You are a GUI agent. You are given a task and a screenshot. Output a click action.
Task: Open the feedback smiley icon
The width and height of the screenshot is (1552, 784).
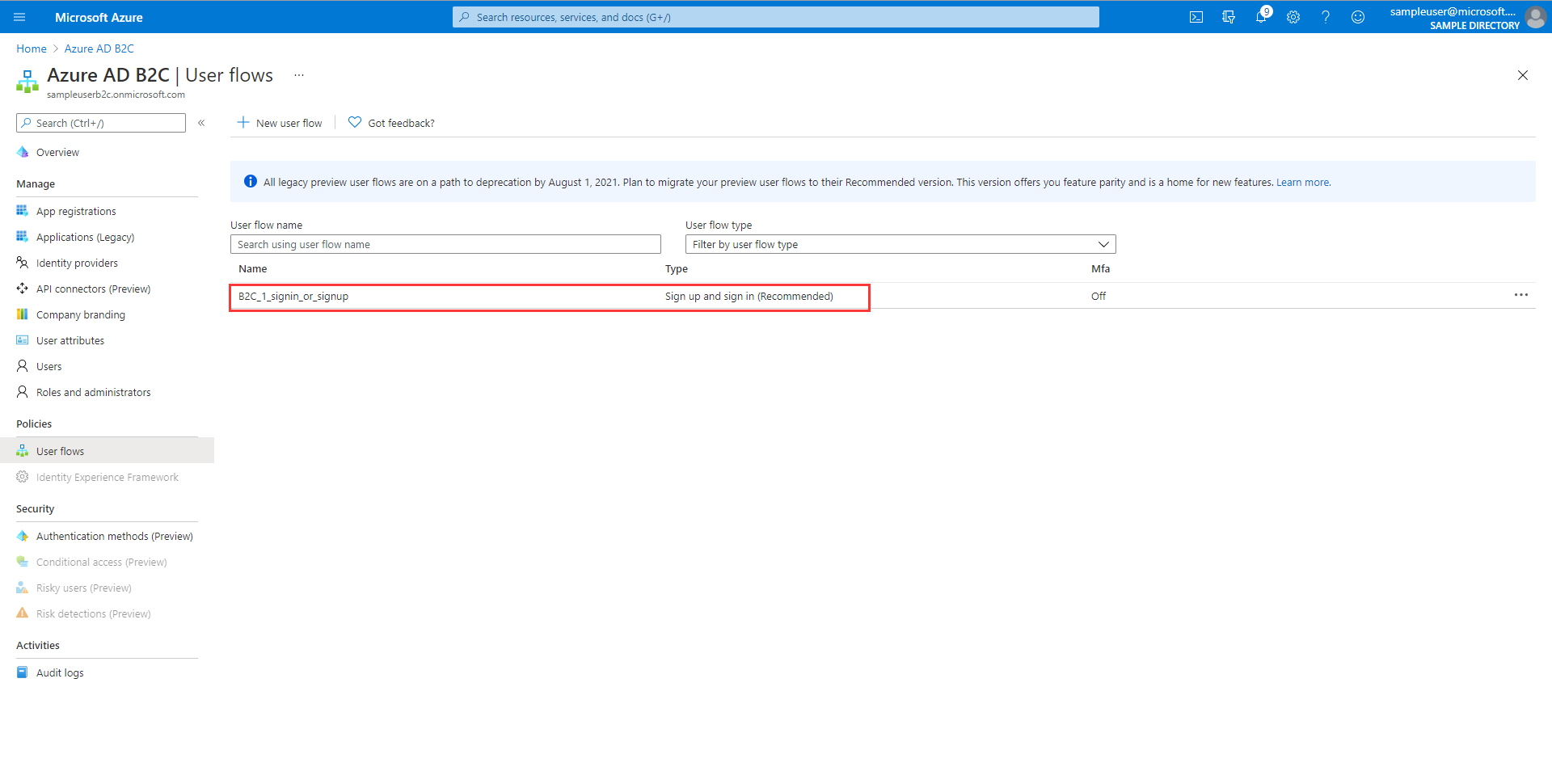[x=1358, y=17]
